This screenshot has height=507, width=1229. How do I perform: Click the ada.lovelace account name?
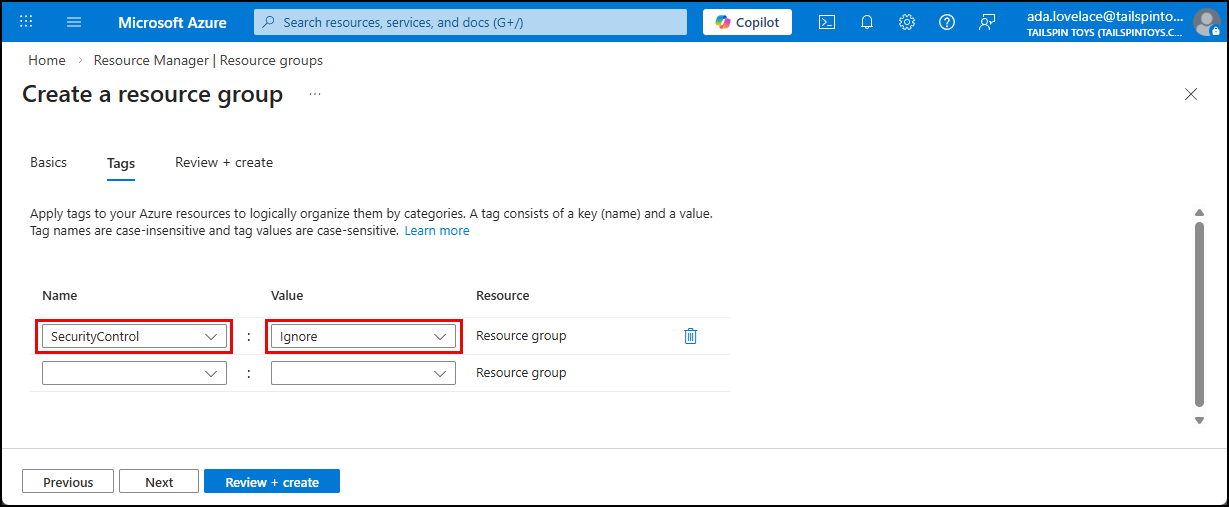(x=1104, y=16)
